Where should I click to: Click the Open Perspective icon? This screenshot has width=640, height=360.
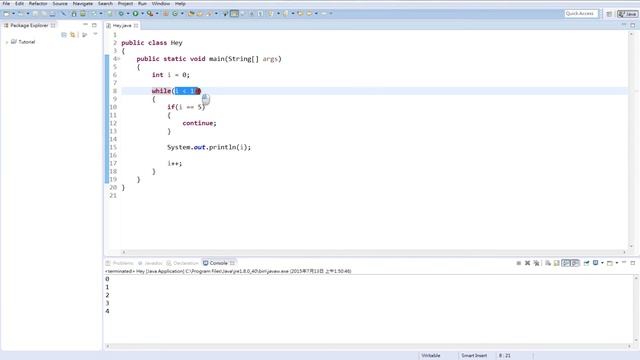pos(609,14)
